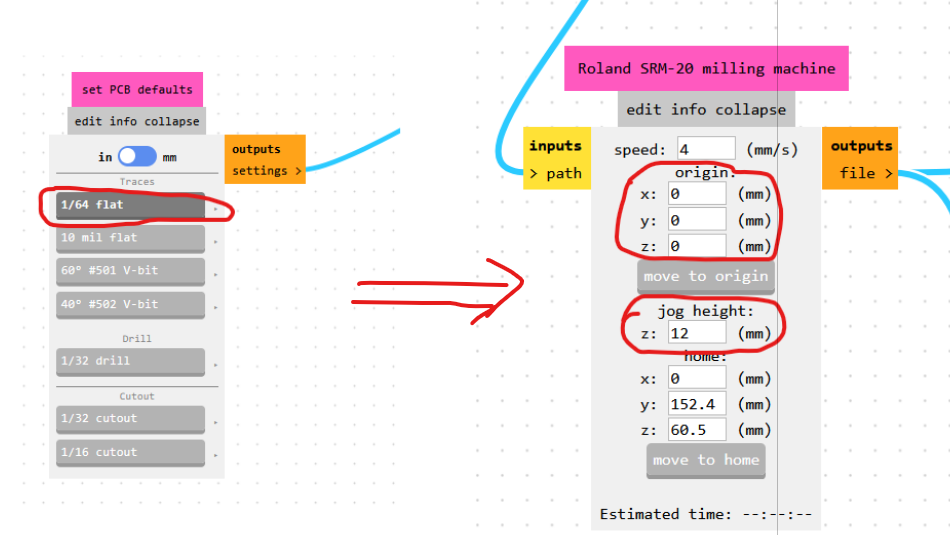Click the origin x input field

coord(697,194)
